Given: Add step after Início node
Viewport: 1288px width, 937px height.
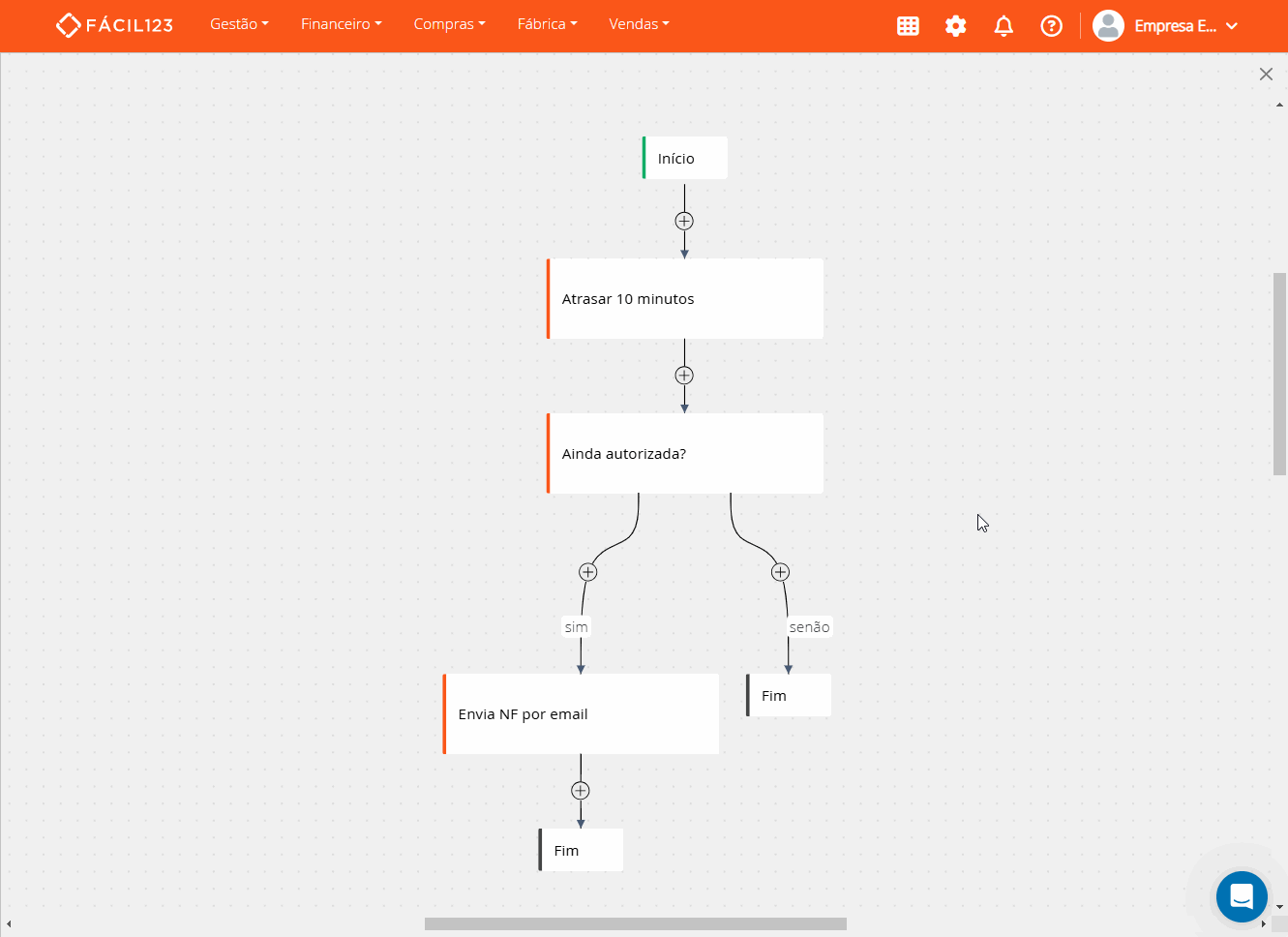Looking at the screenshot, I should [x=684, y=221].
